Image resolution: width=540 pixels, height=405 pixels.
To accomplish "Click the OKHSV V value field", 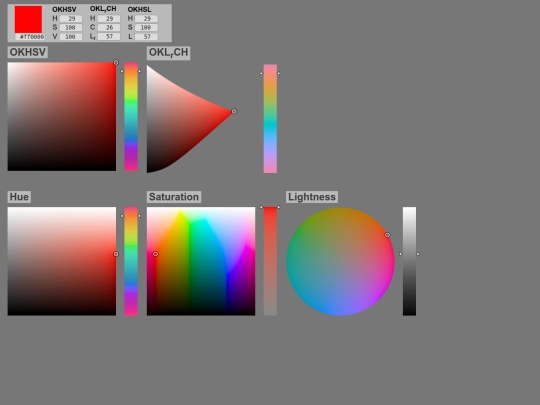I will [71, 37].
